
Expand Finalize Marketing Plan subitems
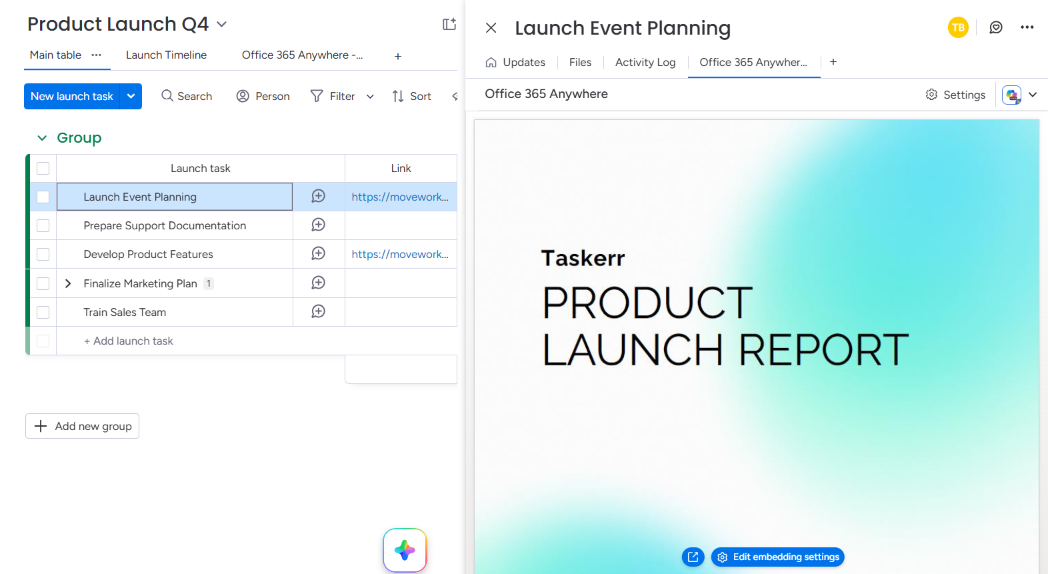68,283
